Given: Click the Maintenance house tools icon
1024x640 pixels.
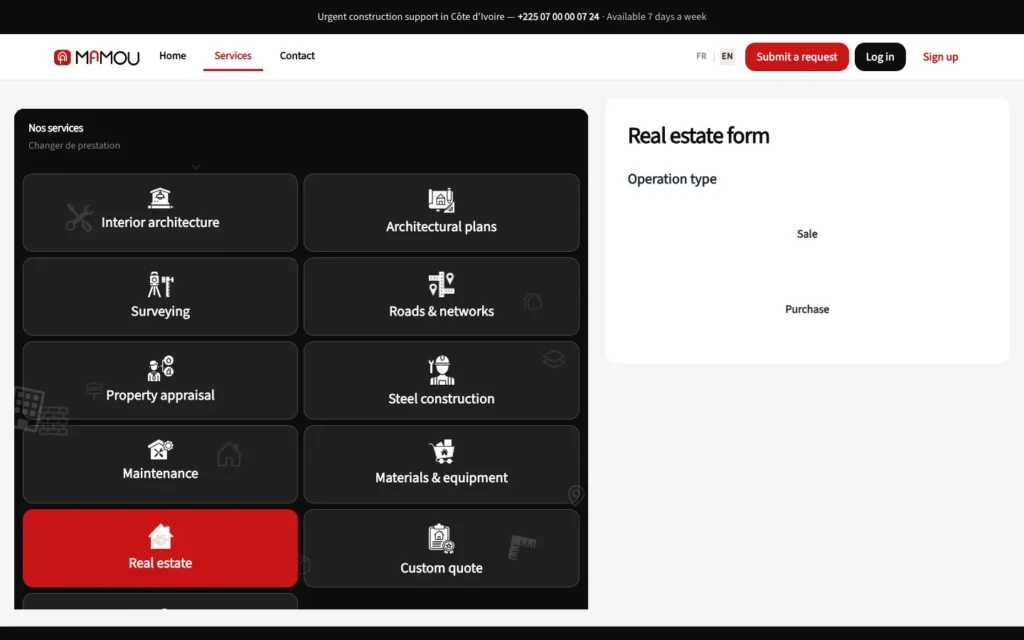Looking at the screenshot, I should pyautogui.click(x=160, y=450).
